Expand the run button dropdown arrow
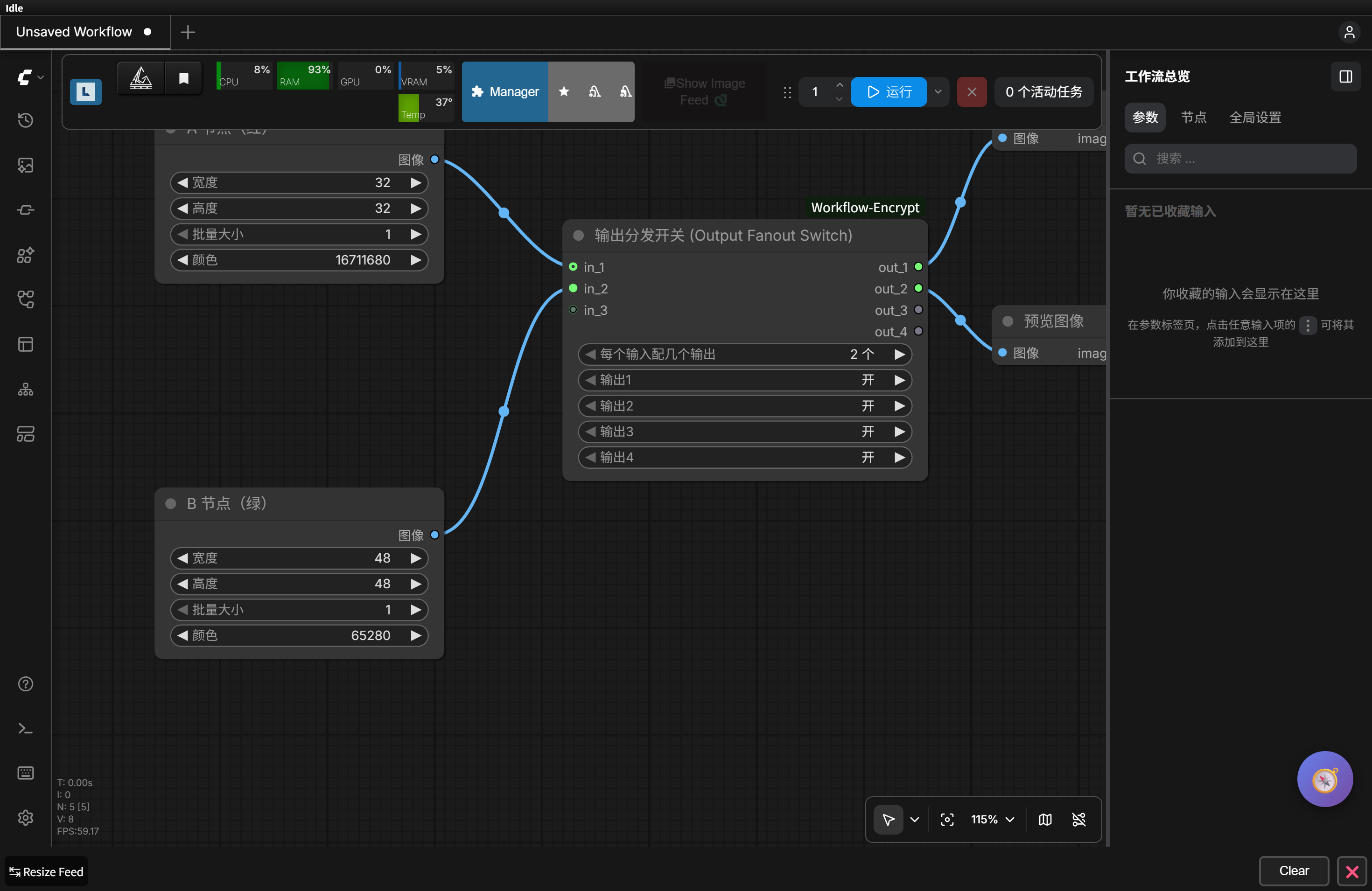Screen dimensions: 1372x891 click(x=938, y=91)
